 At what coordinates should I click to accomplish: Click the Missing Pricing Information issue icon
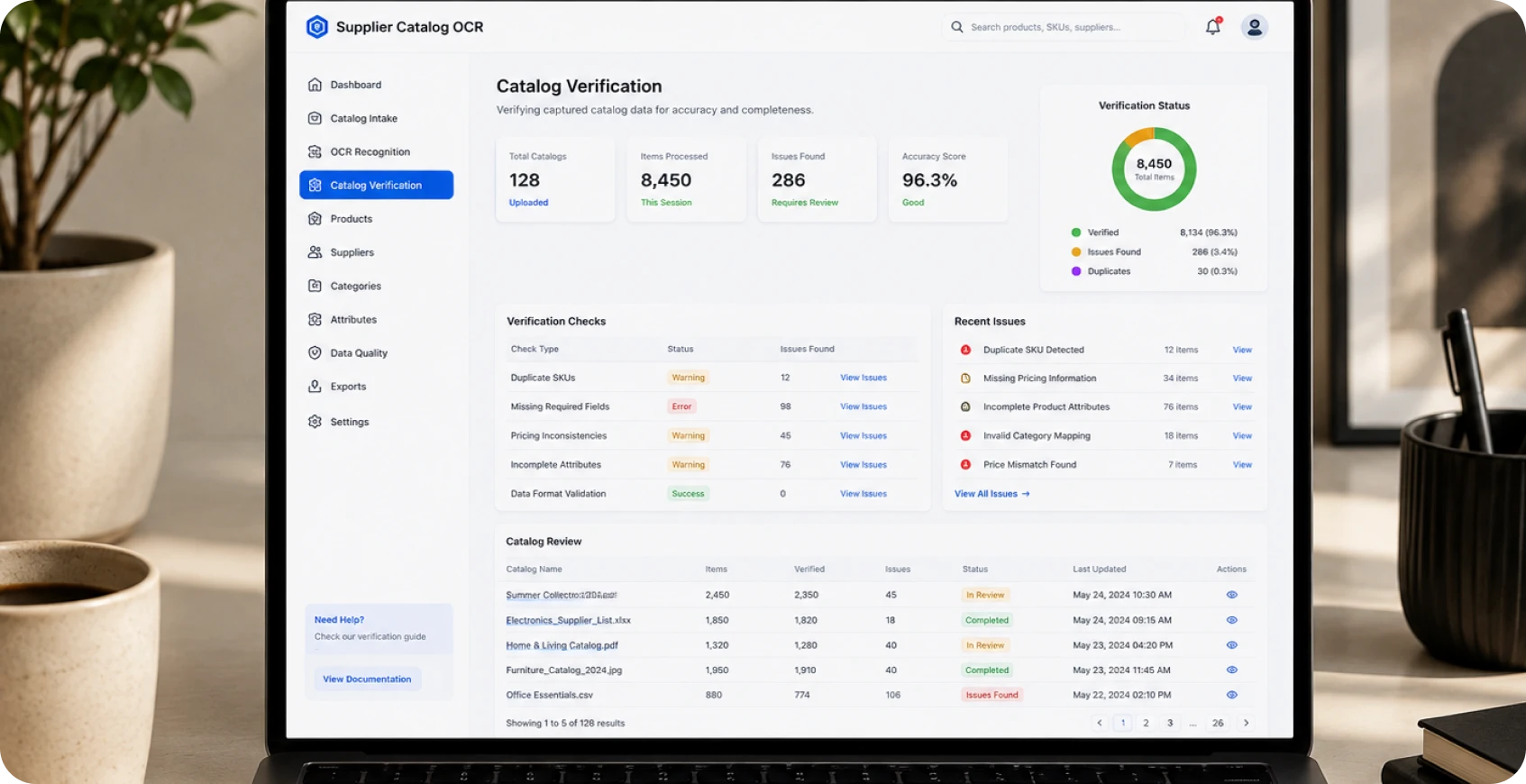[x=965, y=378]
